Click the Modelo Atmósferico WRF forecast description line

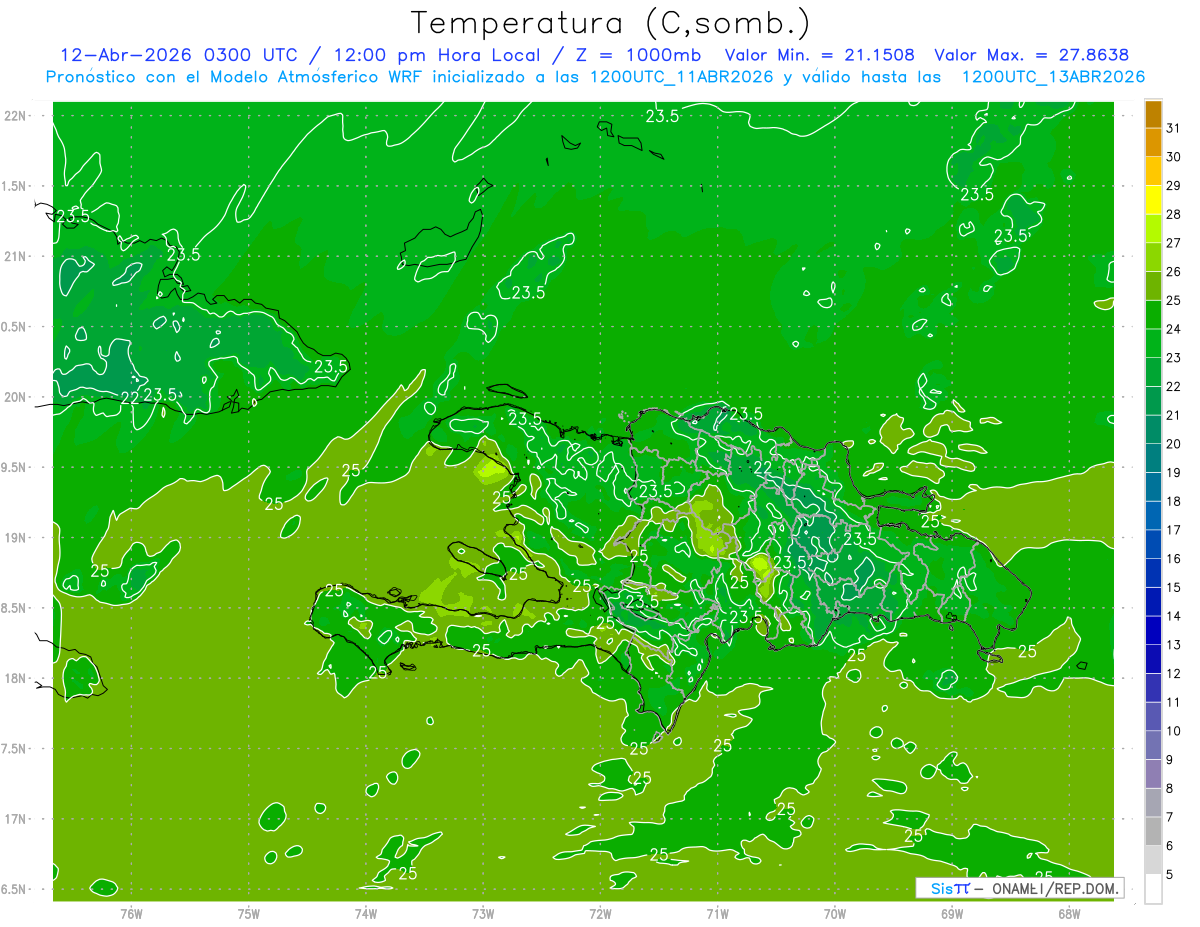point(596,76)
